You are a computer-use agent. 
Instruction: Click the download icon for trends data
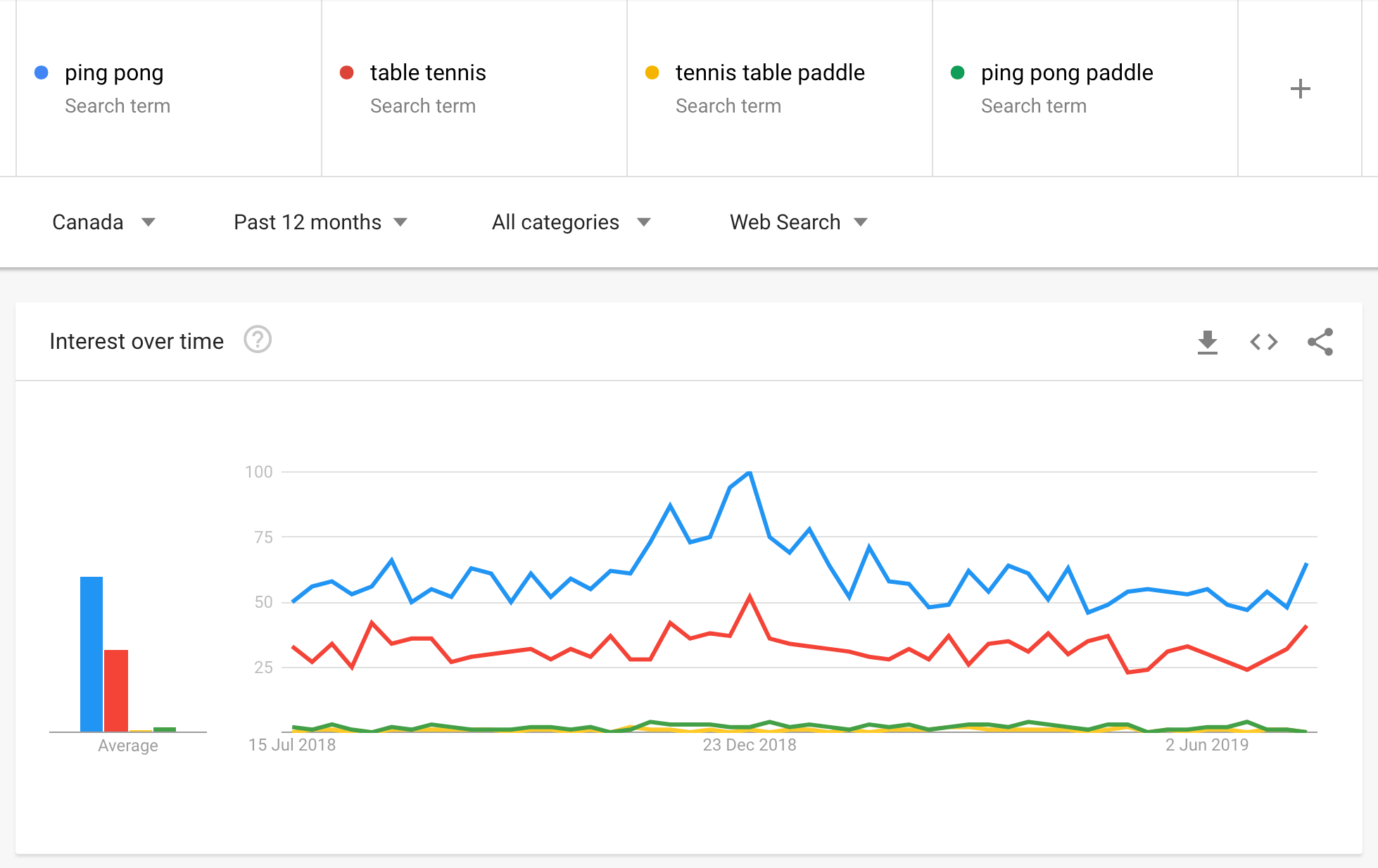click(x=1207, y=341)
